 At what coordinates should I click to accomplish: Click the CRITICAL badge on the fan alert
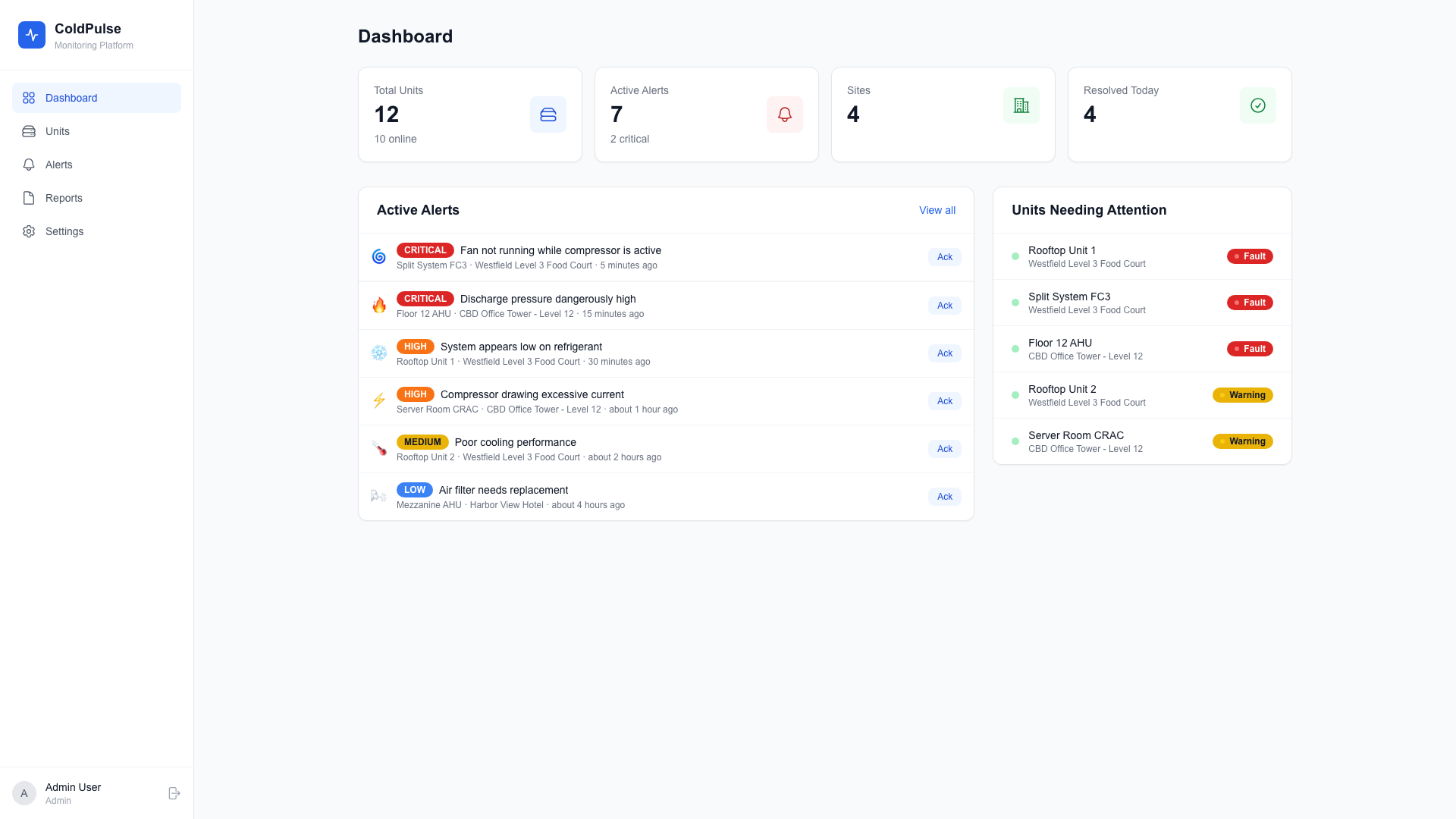tap(425, 250)
